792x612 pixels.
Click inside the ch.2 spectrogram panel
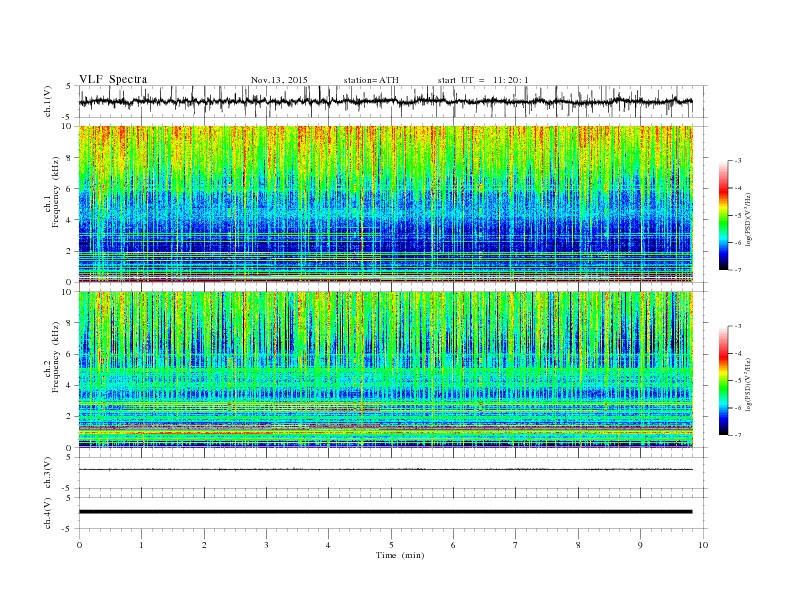click(x=386, y=369)
